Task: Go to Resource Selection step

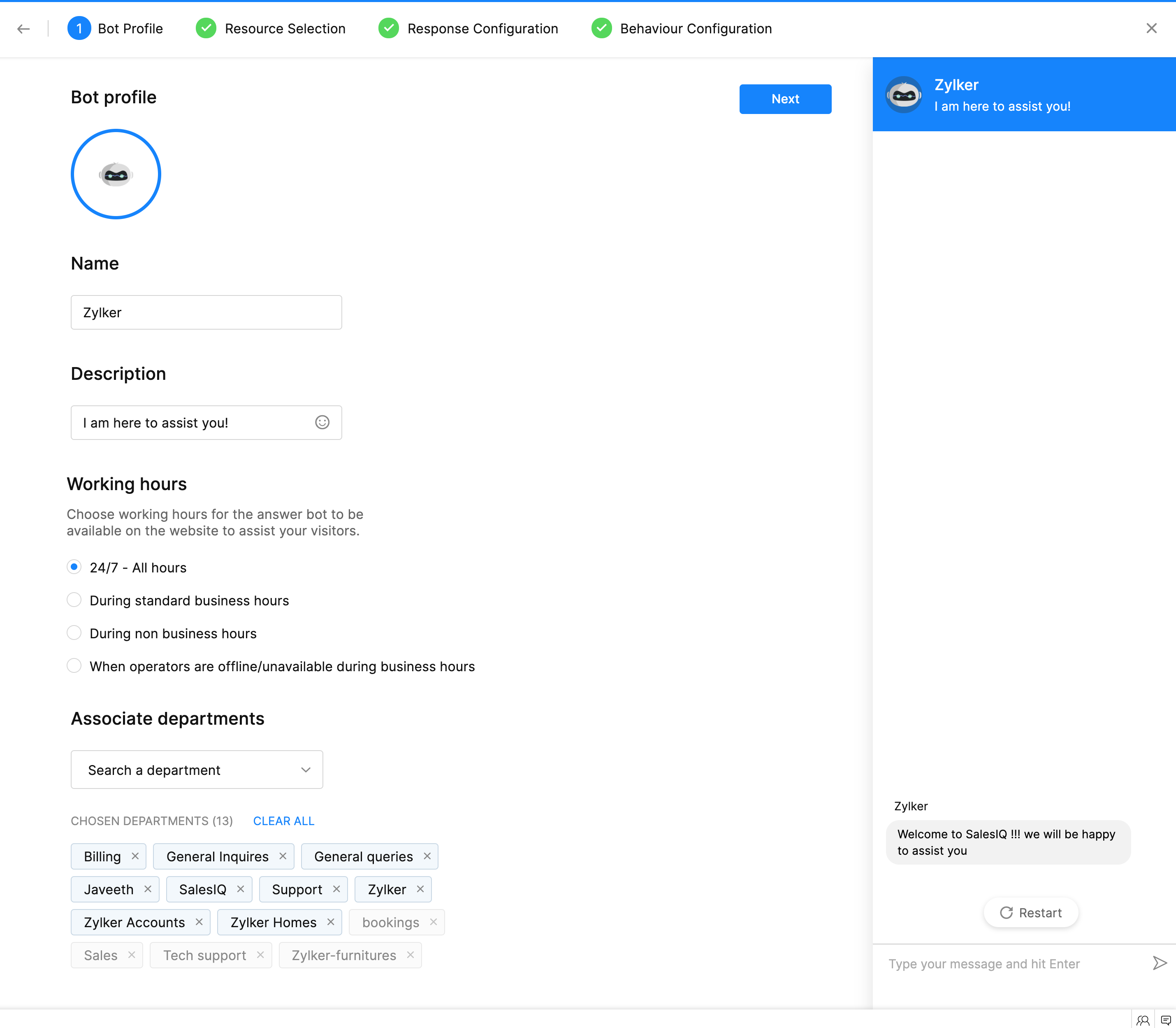Action: pyautogui.click(x=271, y=29)
